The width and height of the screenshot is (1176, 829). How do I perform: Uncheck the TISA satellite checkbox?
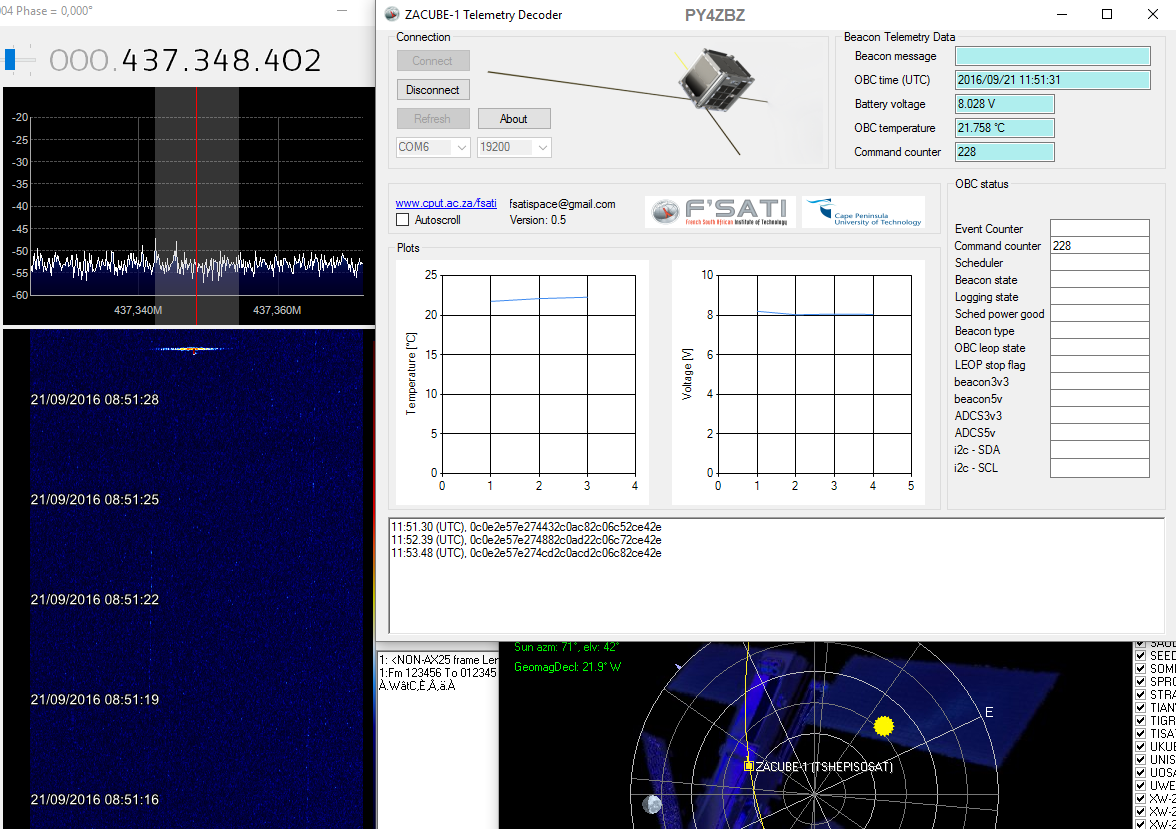(1140, 734)
